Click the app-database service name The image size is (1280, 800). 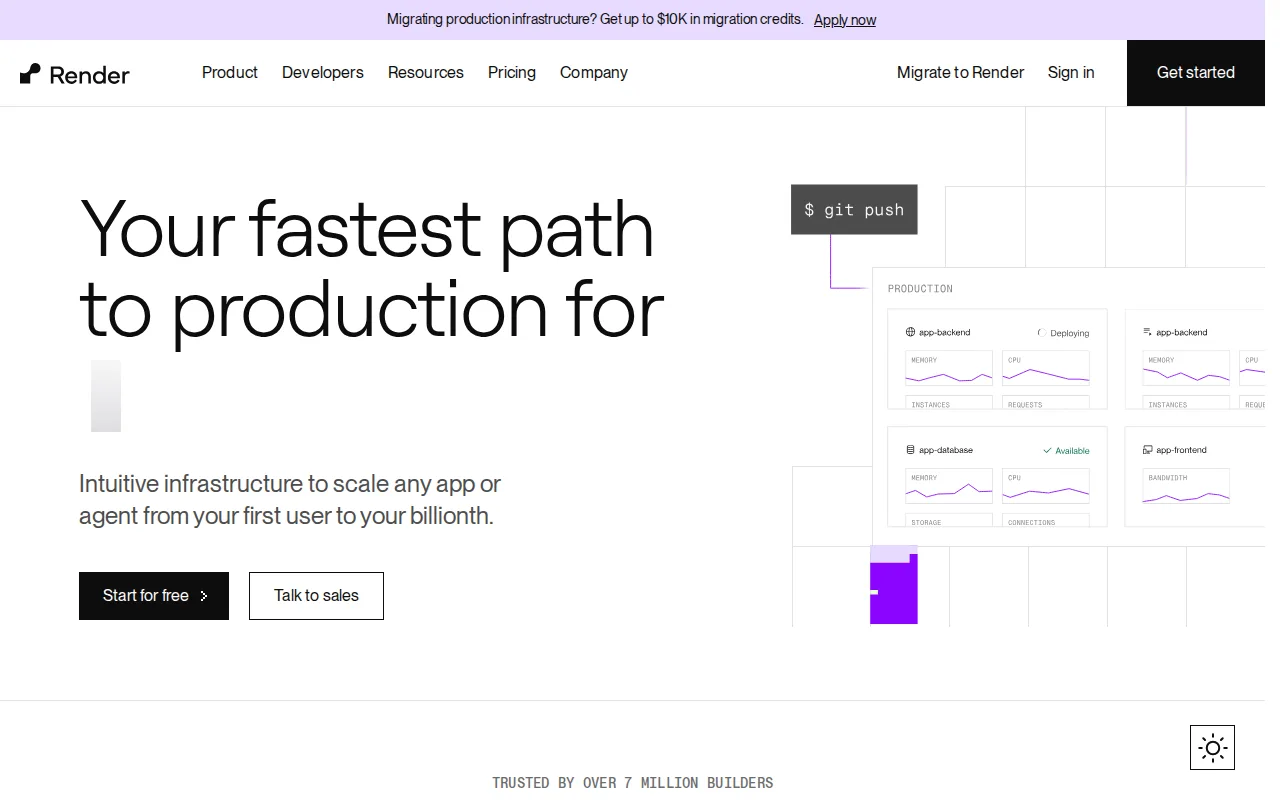point(946,450)
